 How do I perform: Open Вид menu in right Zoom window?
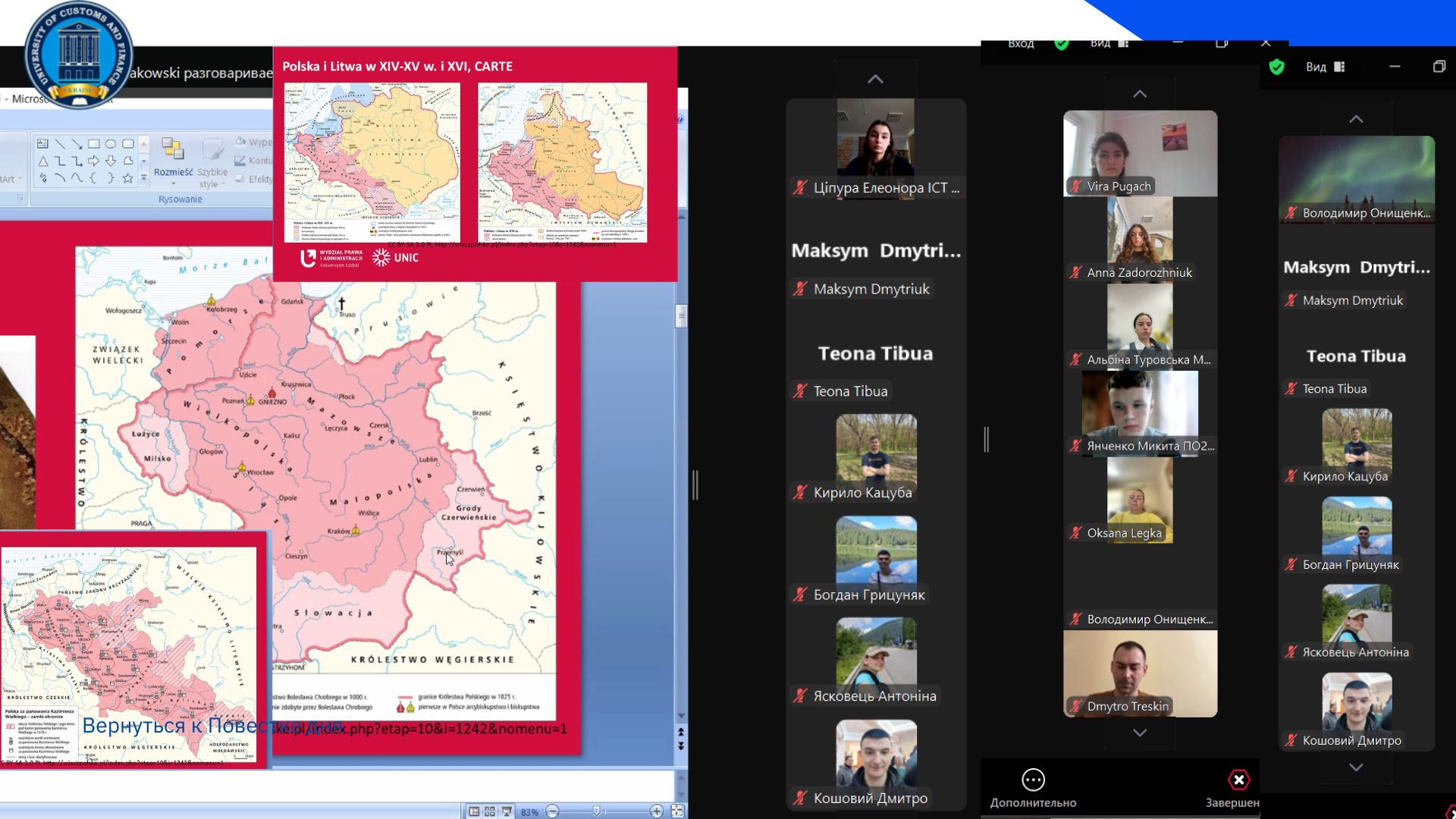coord(1325,67)
